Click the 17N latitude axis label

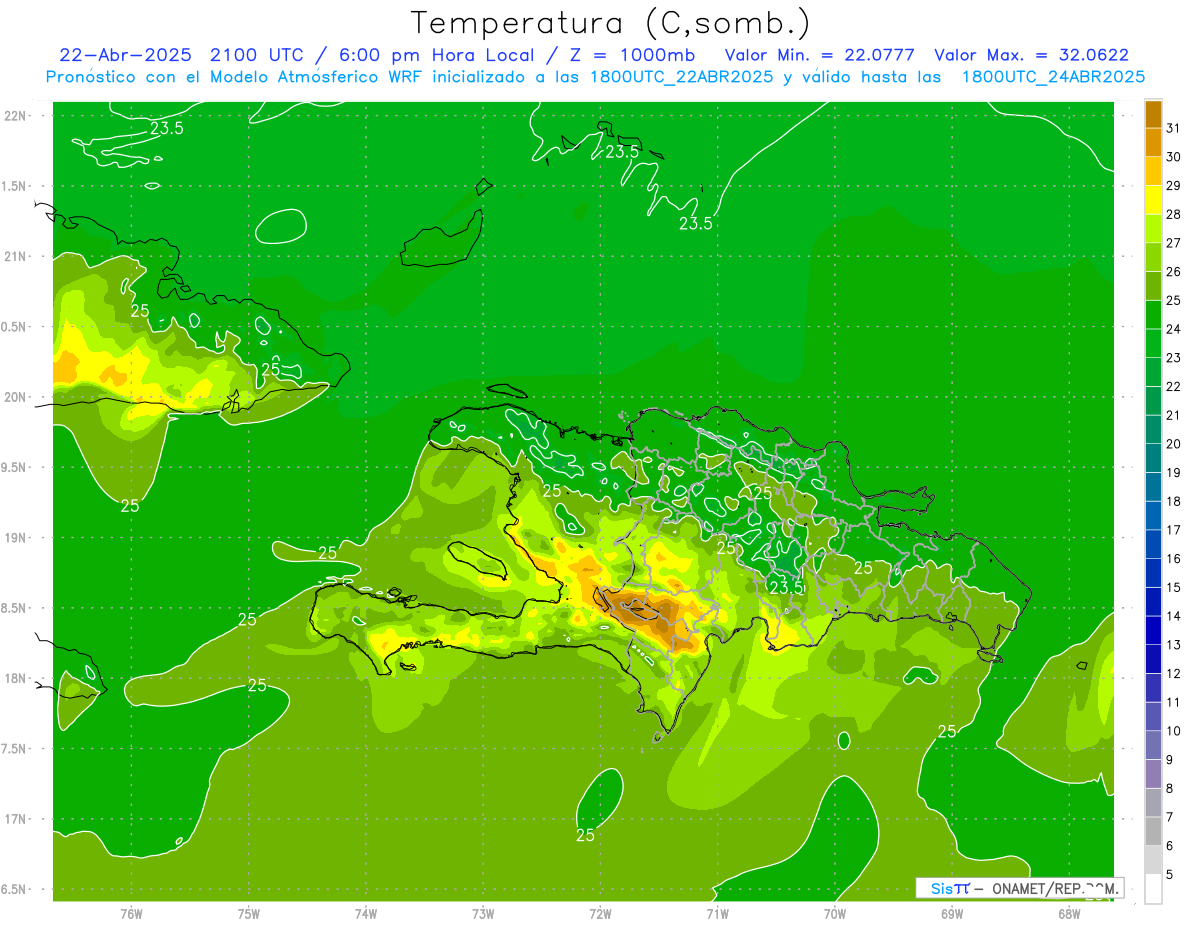pyautogui.click(x=15, y=819)
